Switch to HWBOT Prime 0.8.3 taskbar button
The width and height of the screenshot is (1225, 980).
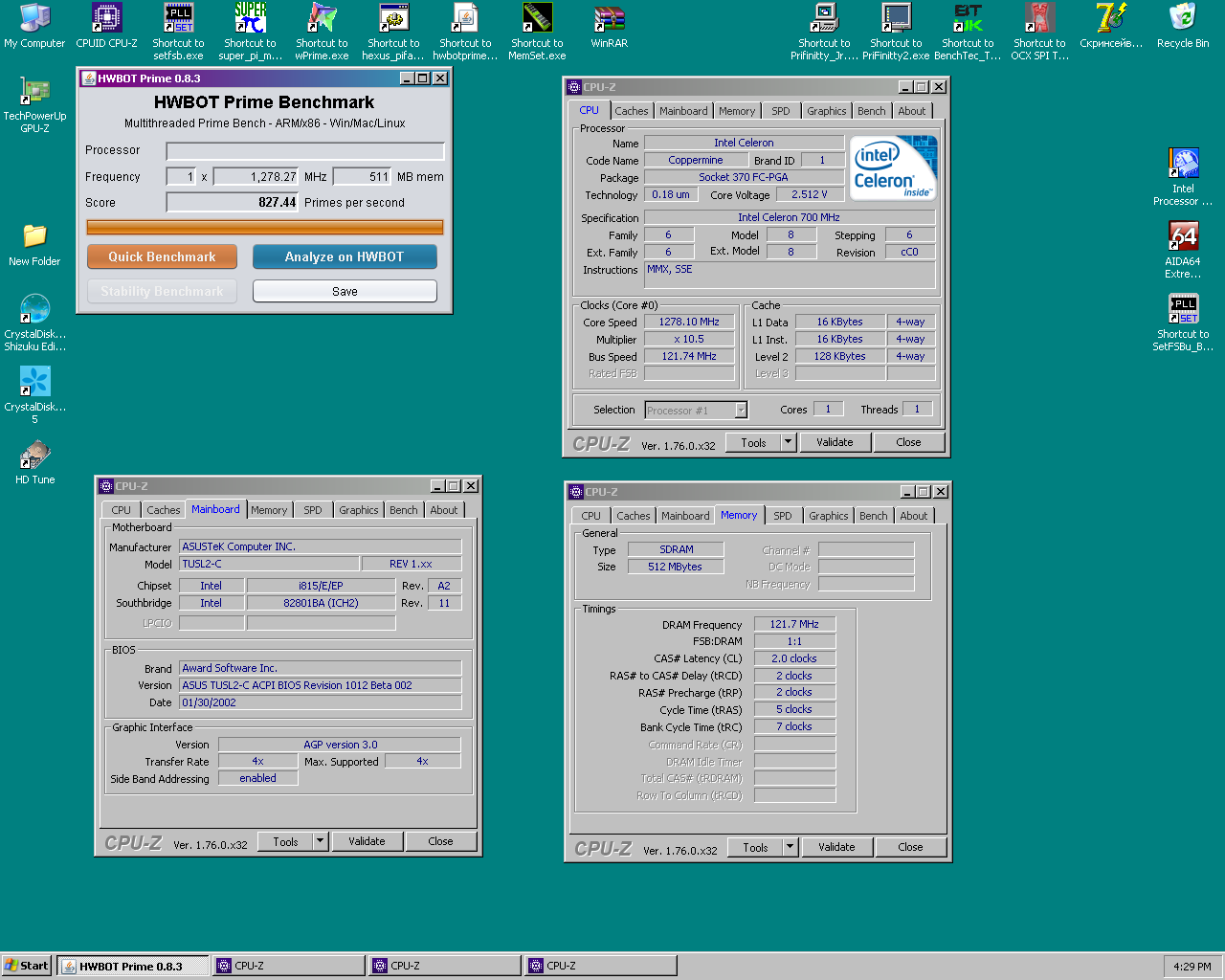pos(133,966)
